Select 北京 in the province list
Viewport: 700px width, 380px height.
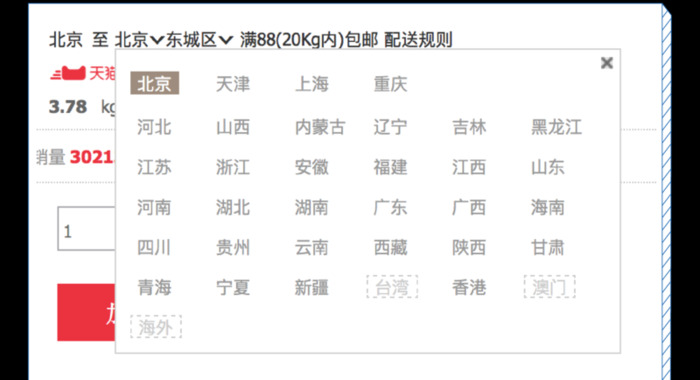tap(154, 83)
